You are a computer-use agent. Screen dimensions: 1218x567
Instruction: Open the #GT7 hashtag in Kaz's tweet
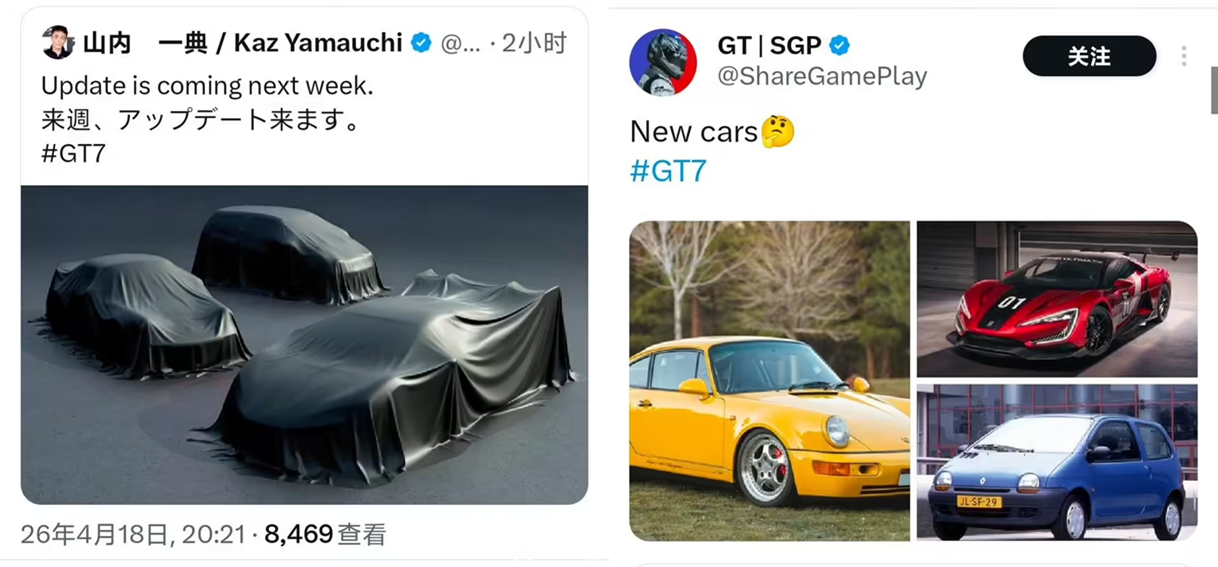[73, 154]
